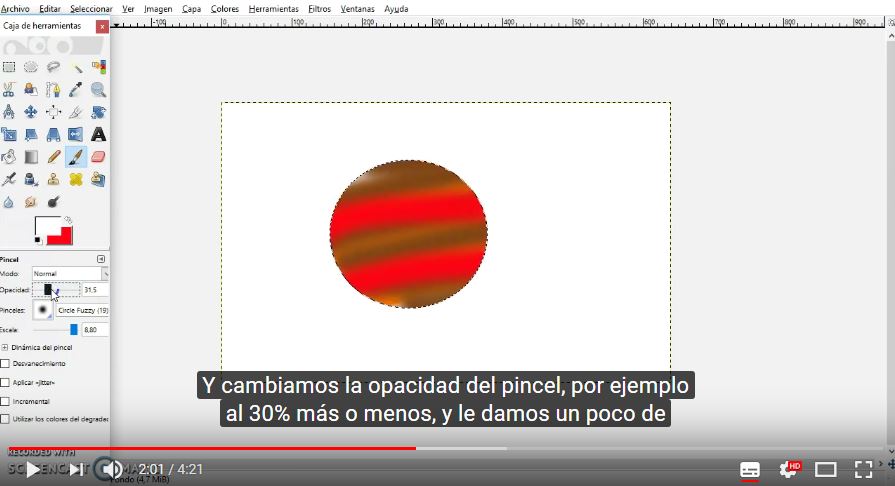This screenshot has width=895, height=486.
Task: Open the Filtros menu
Action: coord(320,9)
